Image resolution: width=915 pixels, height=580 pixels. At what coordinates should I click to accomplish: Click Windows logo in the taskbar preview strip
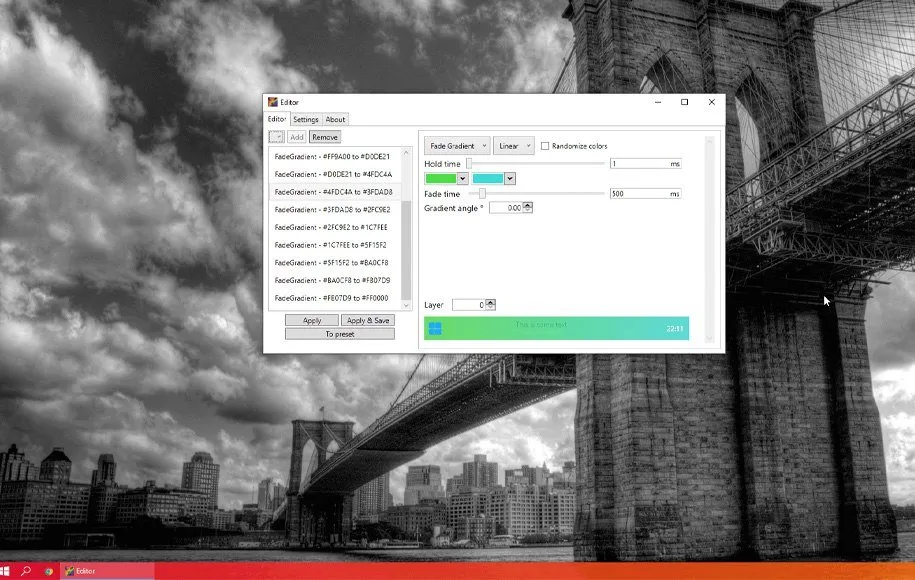435,328
